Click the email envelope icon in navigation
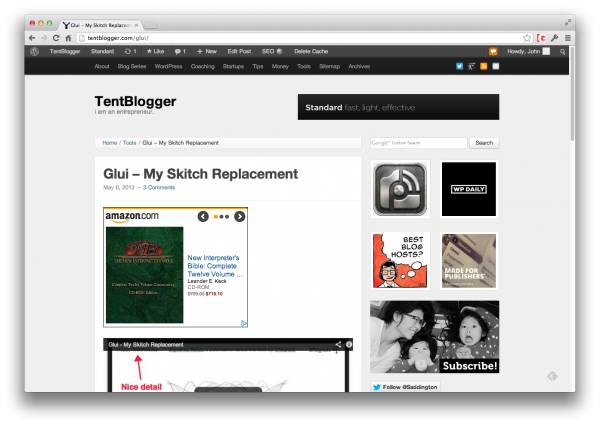600x426 pixels. 496,66
